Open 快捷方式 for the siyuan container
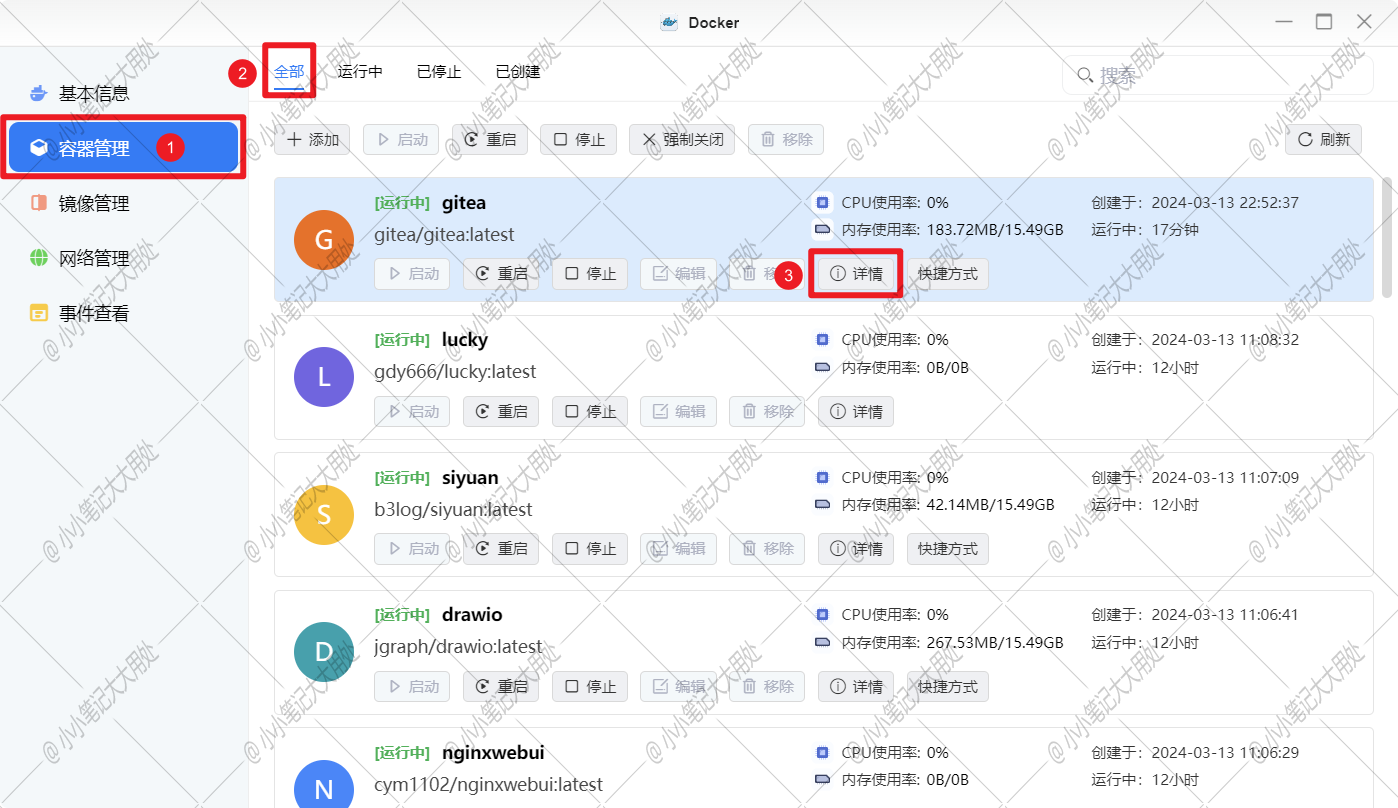 [x=947, y=548]
